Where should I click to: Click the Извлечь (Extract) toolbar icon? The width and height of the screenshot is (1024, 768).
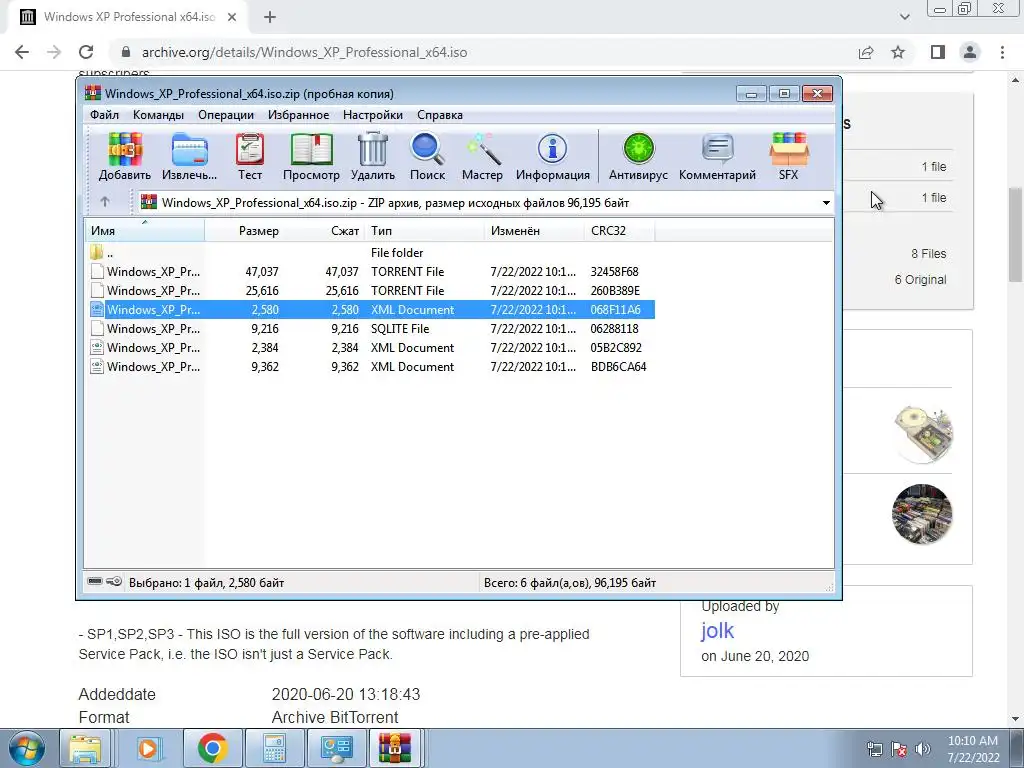click(189, 157)
